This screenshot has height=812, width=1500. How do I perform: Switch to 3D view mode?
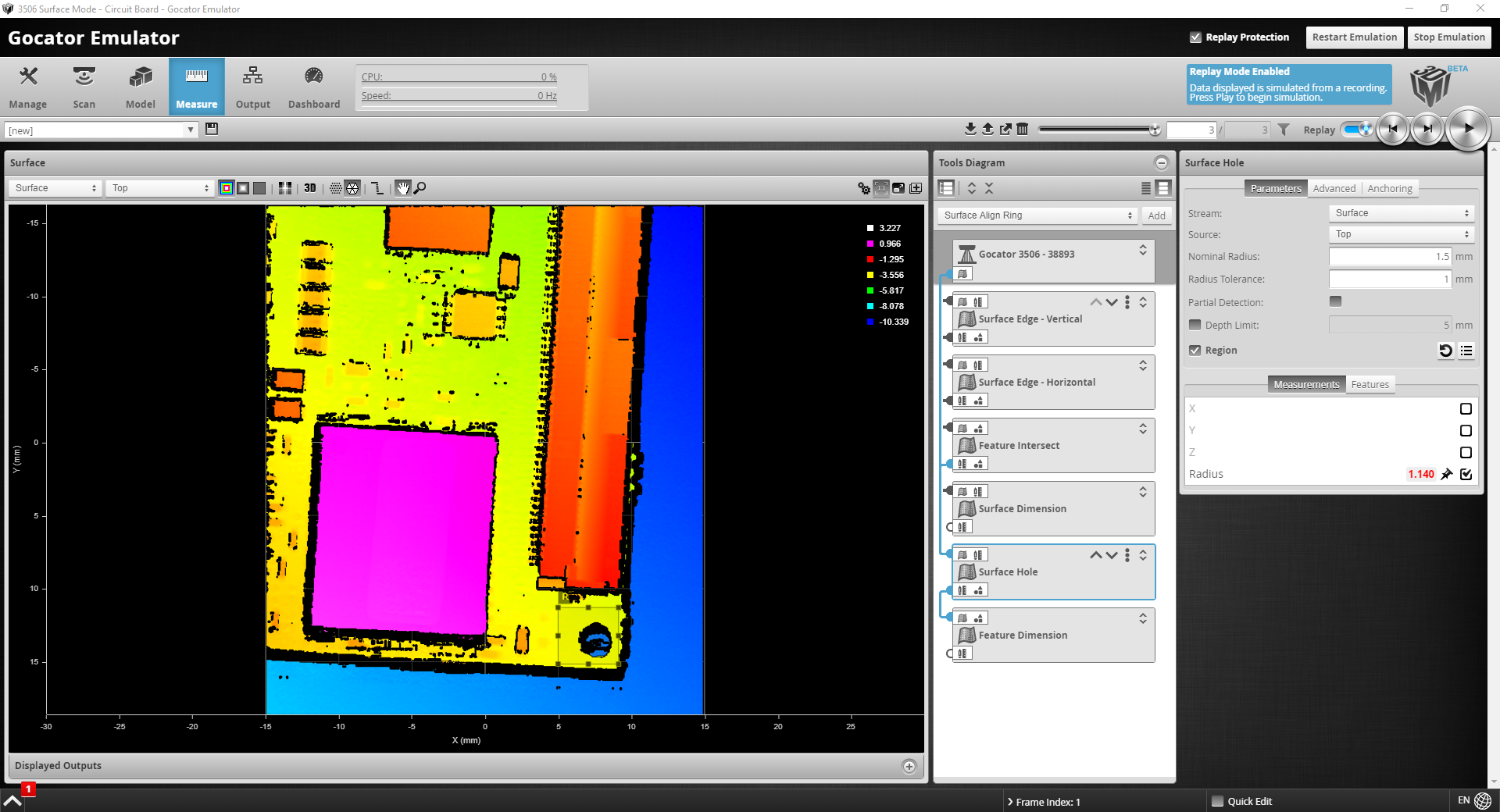310,188
